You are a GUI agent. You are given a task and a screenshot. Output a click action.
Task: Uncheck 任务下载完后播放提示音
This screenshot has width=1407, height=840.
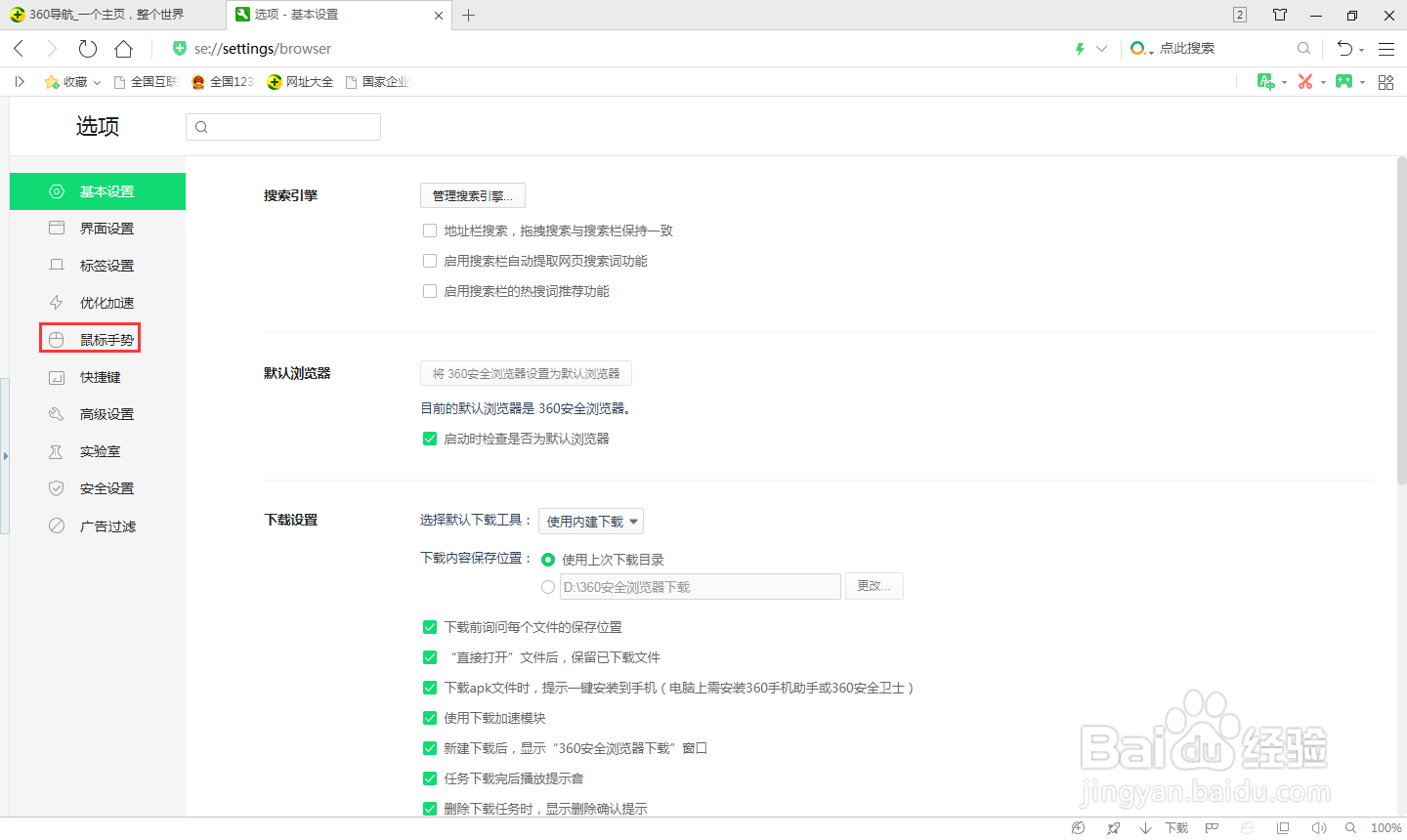(x=429, y=778)
